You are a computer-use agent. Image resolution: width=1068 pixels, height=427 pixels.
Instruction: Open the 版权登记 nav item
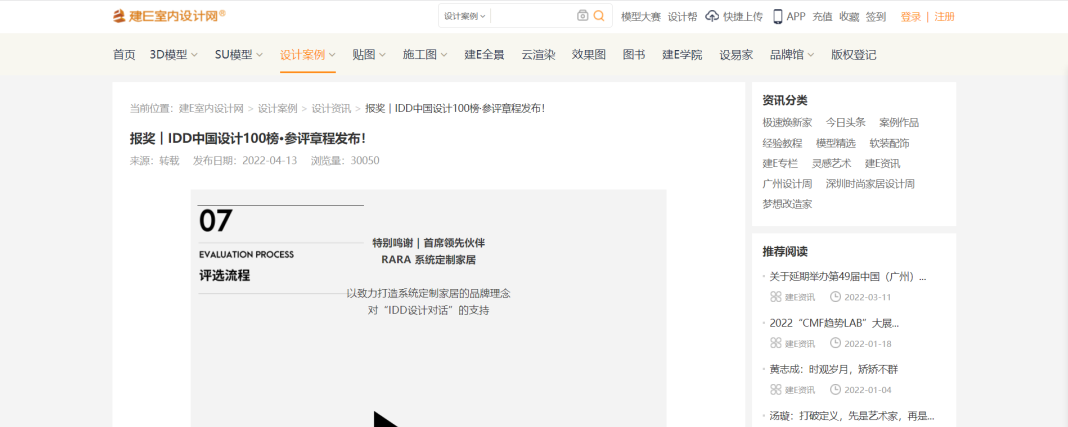pyautogui.click(x=853, y=55)
